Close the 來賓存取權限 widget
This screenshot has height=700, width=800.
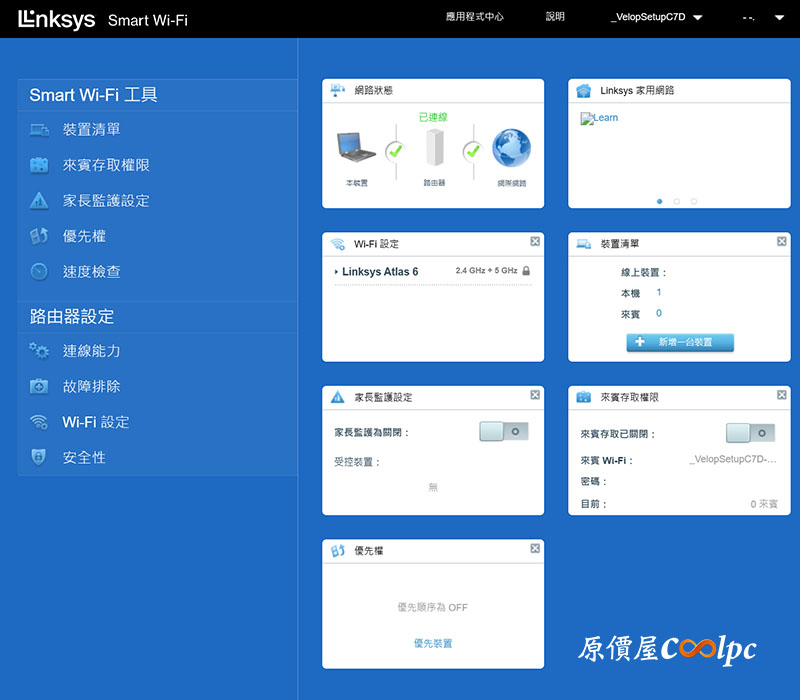pyautogui.click(x=782, y=395)
